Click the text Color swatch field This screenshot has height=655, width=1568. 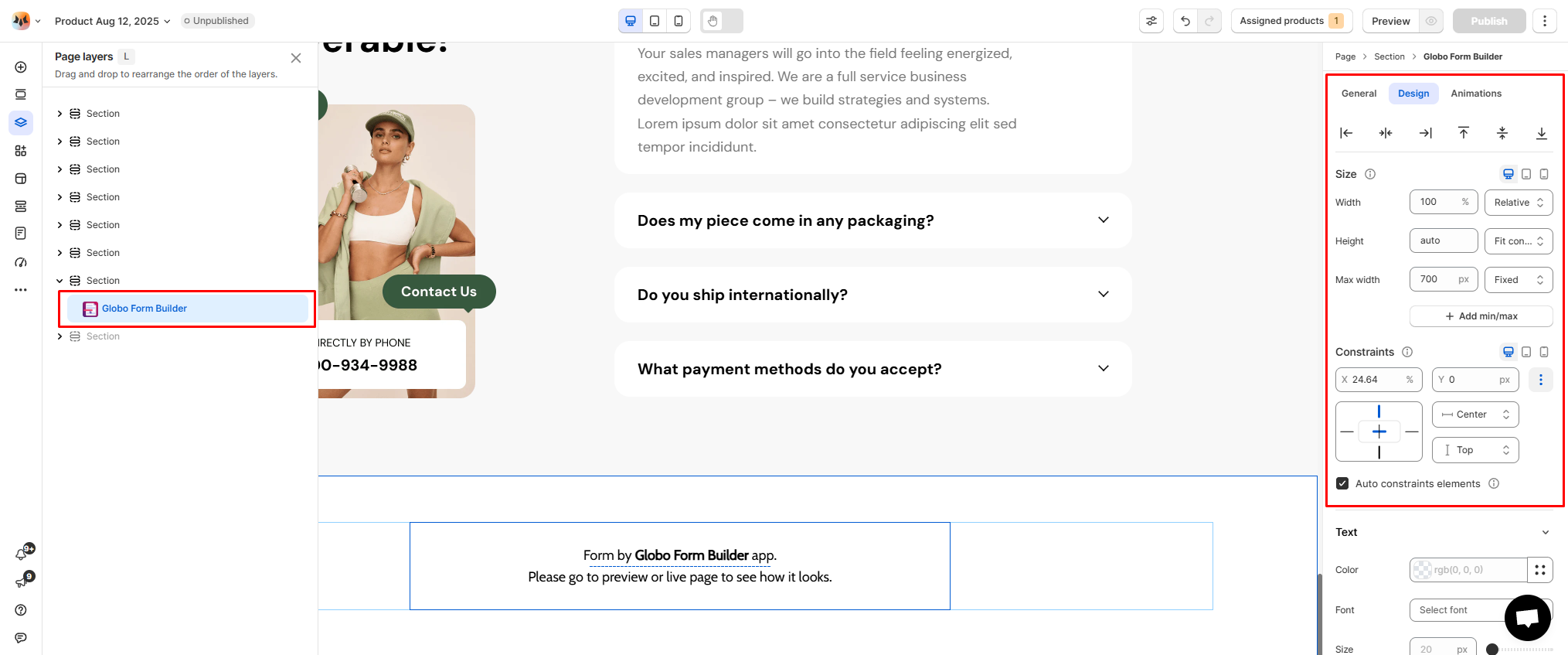tap(1468, 570)
